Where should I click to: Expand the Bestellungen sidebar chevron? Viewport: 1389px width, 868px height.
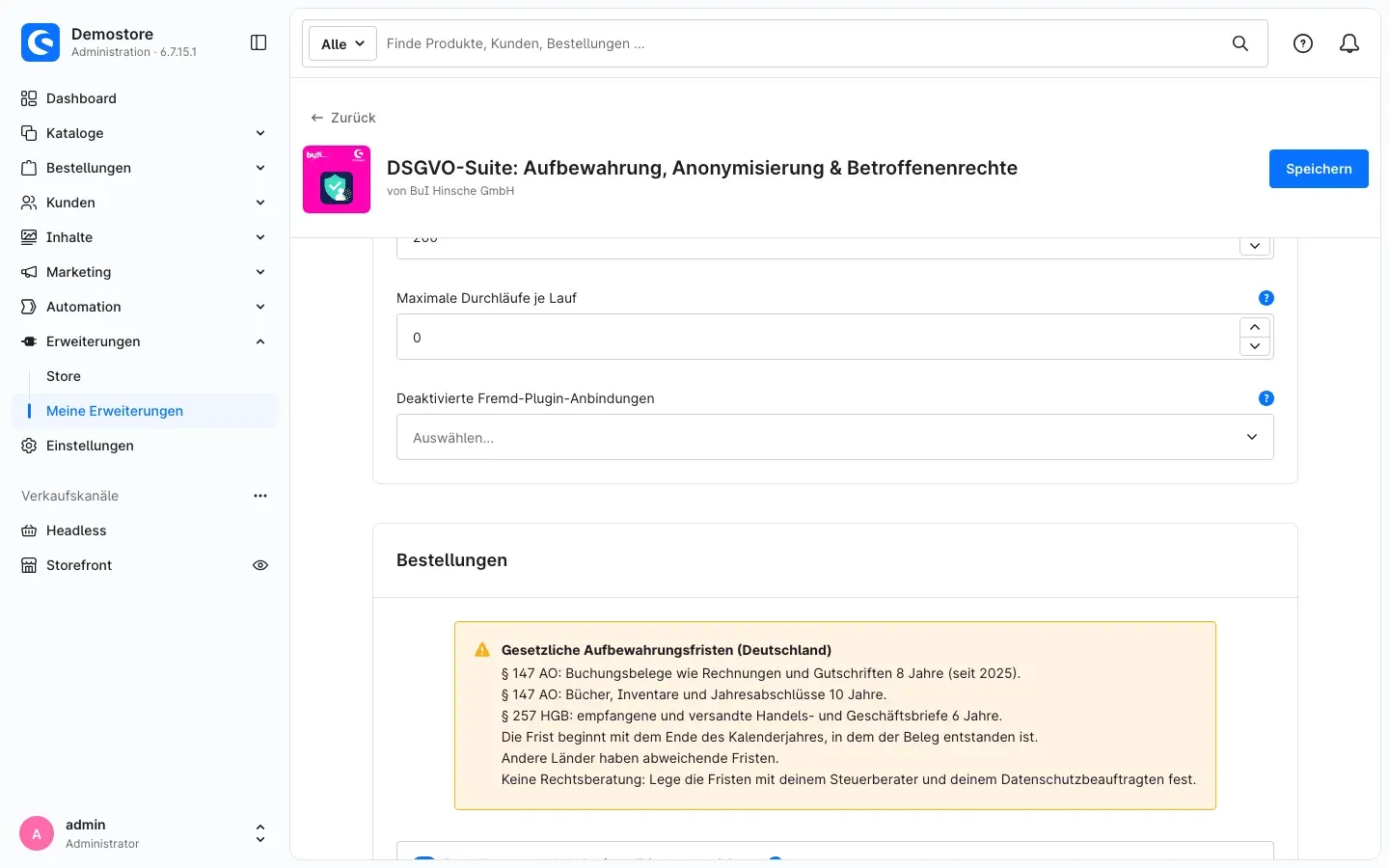coord(260,168)
